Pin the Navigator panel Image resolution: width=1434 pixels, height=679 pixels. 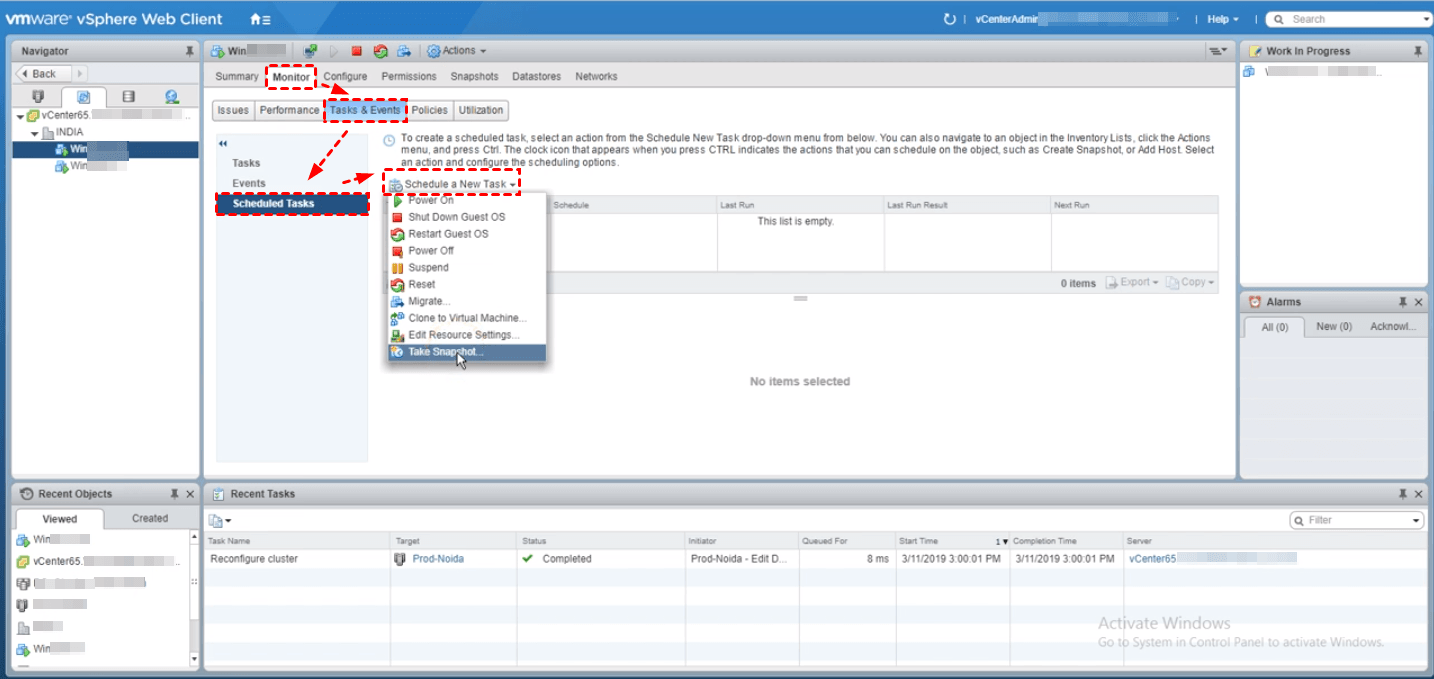click(x=189, y=51)
